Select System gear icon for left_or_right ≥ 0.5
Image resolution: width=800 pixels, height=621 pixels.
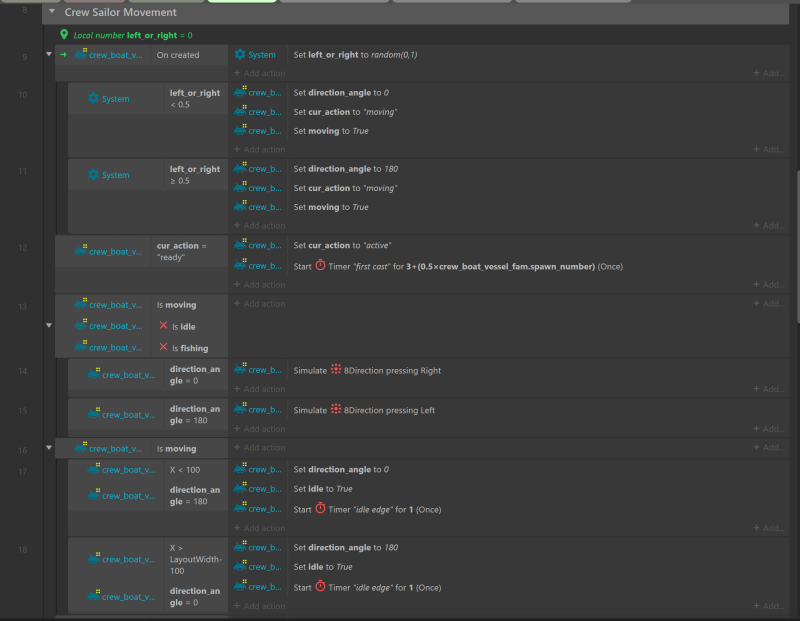point(93,175)
